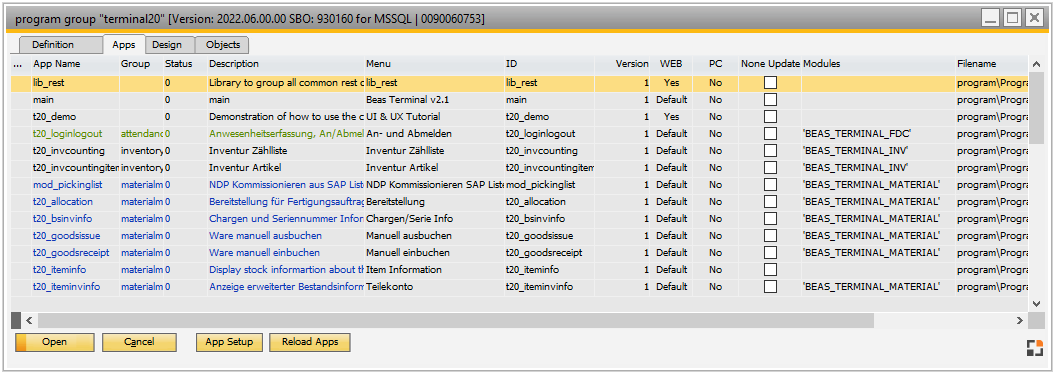
Task: Click the scroll-down arrow of vertical scrollbar
Action: 1037,303
